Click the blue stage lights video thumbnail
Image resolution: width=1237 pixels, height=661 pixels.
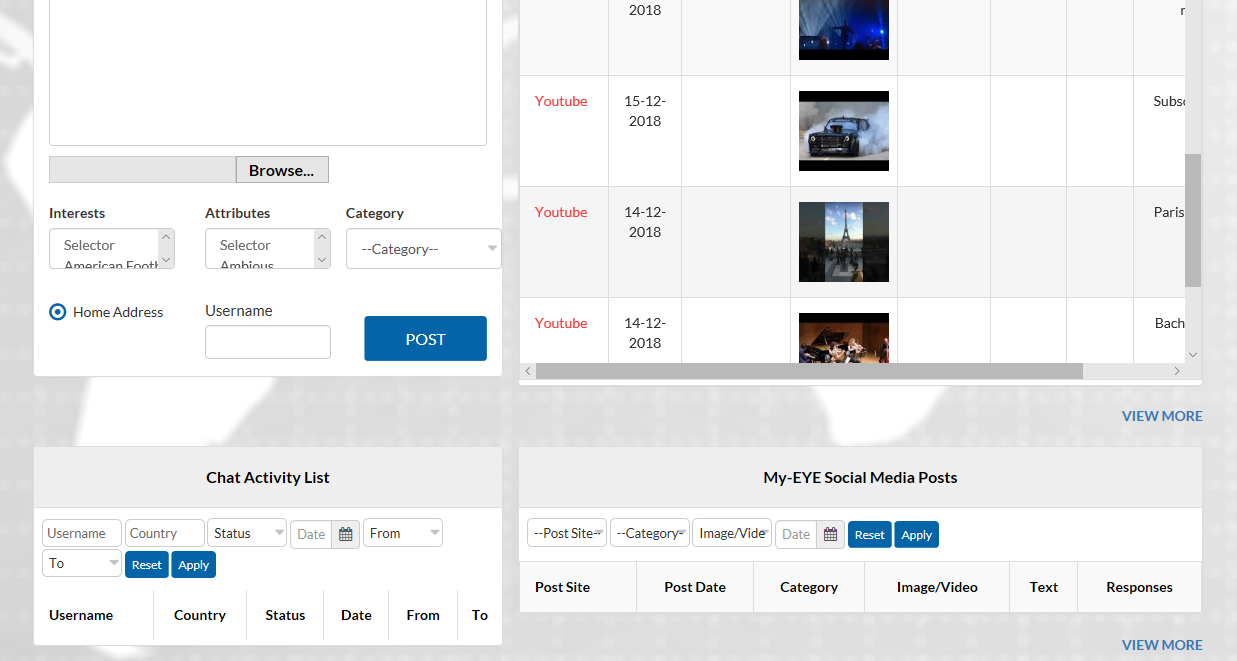(x=844, y=30)
